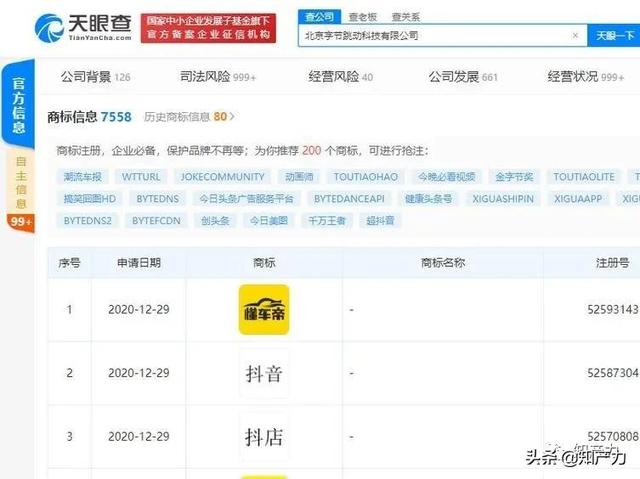Click the 今日头条广告服务平台 trademark tag
640x479 pixels.
246,199
